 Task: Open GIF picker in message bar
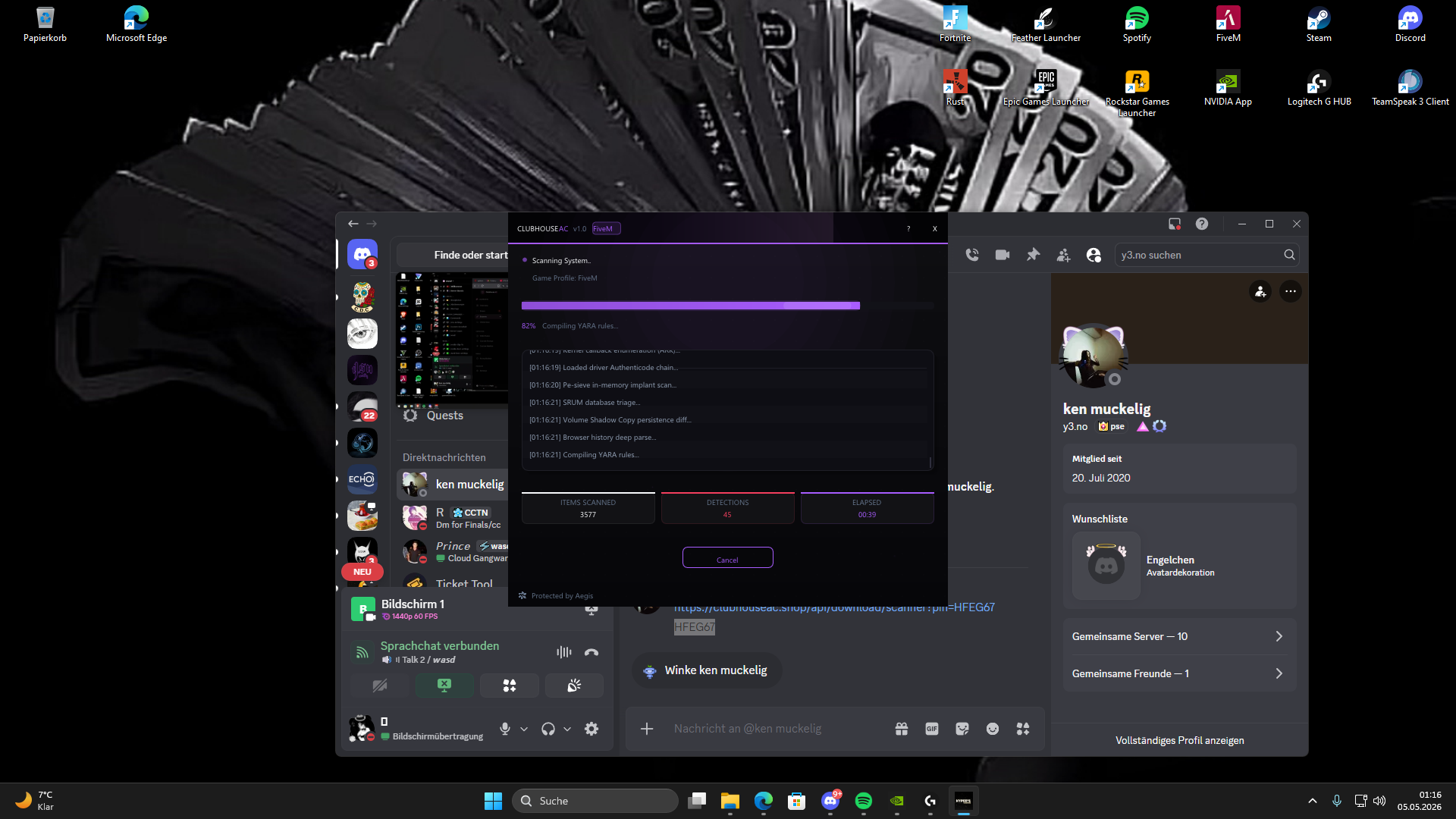pos(932,729)
